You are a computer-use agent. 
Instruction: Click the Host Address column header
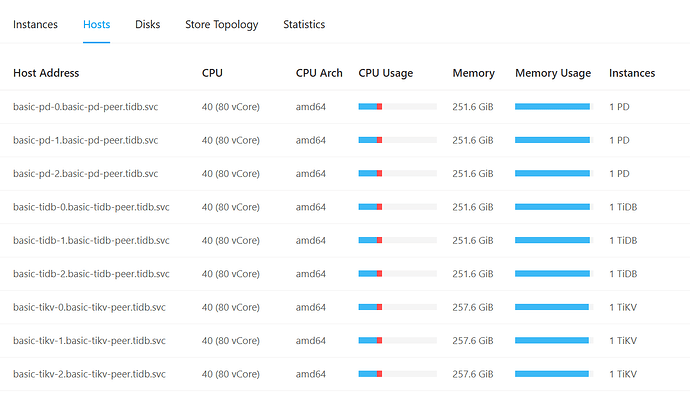click(x=46, y=73)
